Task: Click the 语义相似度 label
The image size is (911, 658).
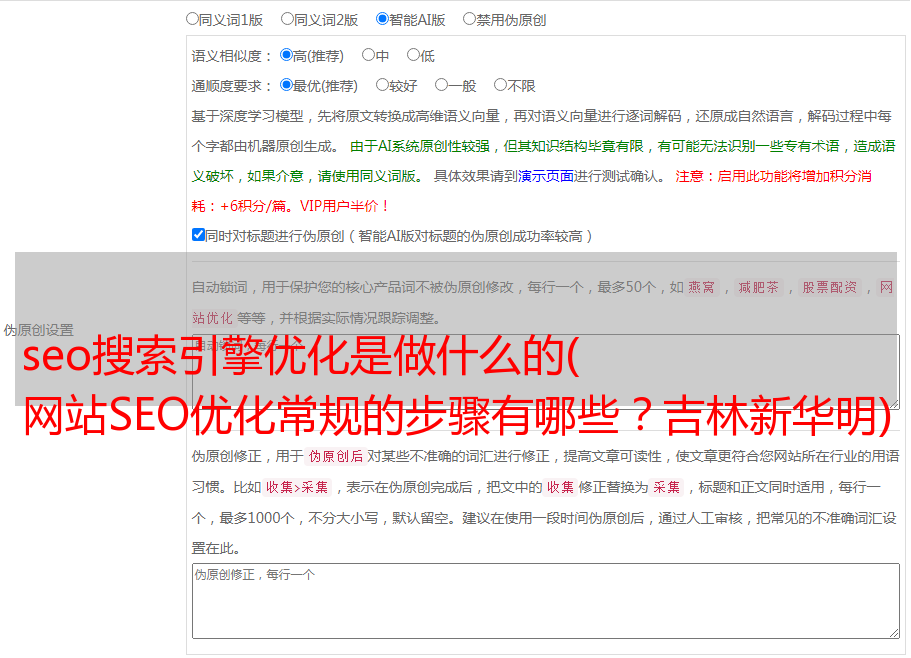Action: [x=232, y=56]
